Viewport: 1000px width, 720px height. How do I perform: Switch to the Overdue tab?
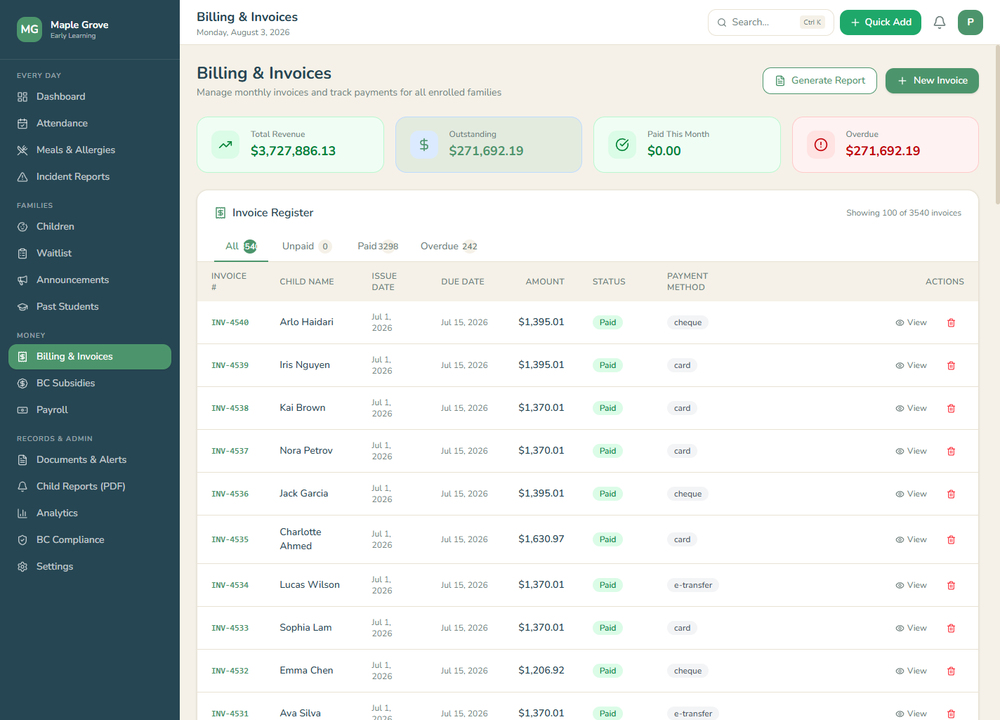click(x=449, y=246)
